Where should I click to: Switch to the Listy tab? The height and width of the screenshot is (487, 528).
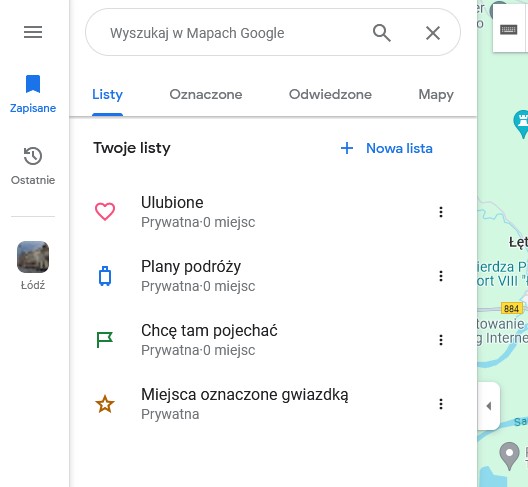click(x=107, y=95)
